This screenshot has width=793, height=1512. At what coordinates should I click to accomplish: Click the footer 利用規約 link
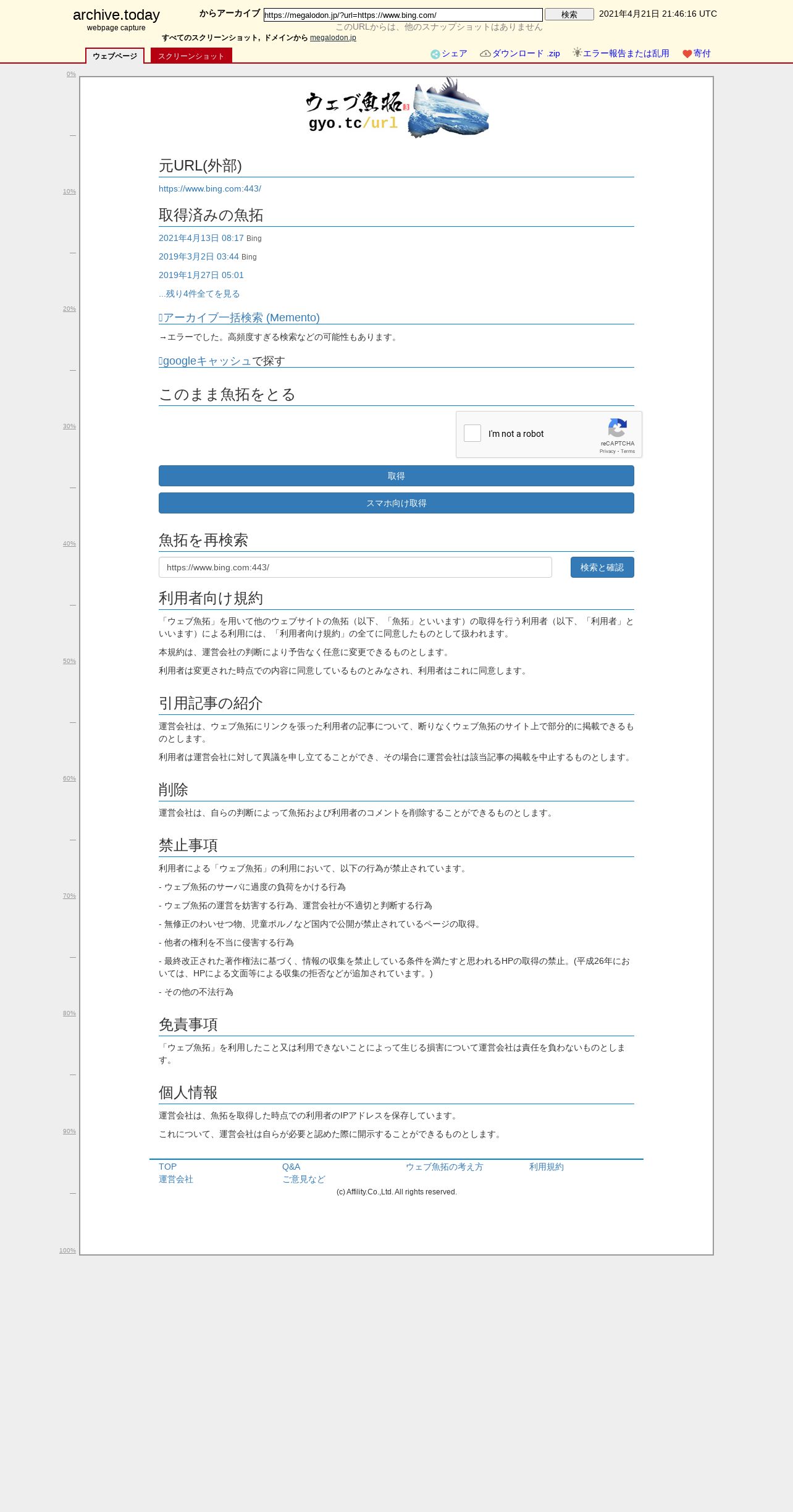point(547,1167)
